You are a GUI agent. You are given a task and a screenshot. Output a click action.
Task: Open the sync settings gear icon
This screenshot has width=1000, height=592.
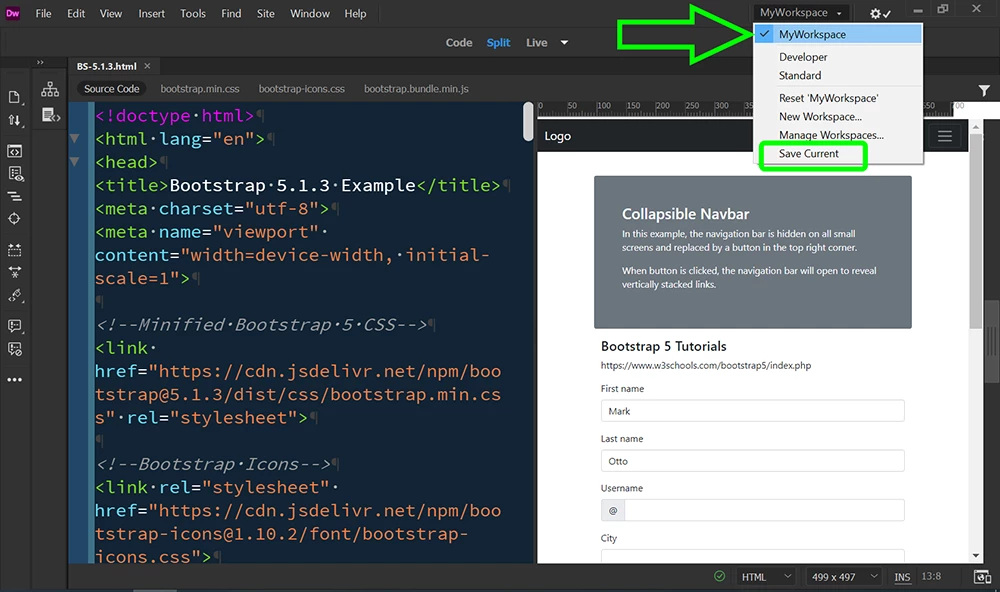click(880, 13)
